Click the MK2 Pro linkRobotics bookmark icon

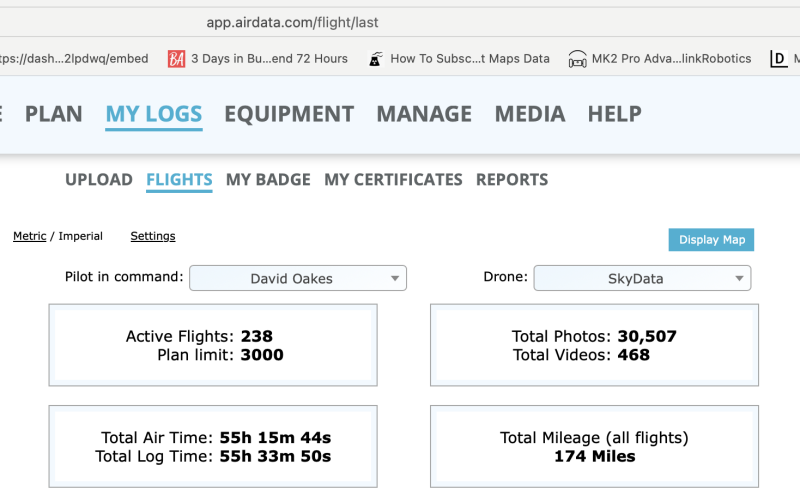pyautogui.click(x=577, y=59)
